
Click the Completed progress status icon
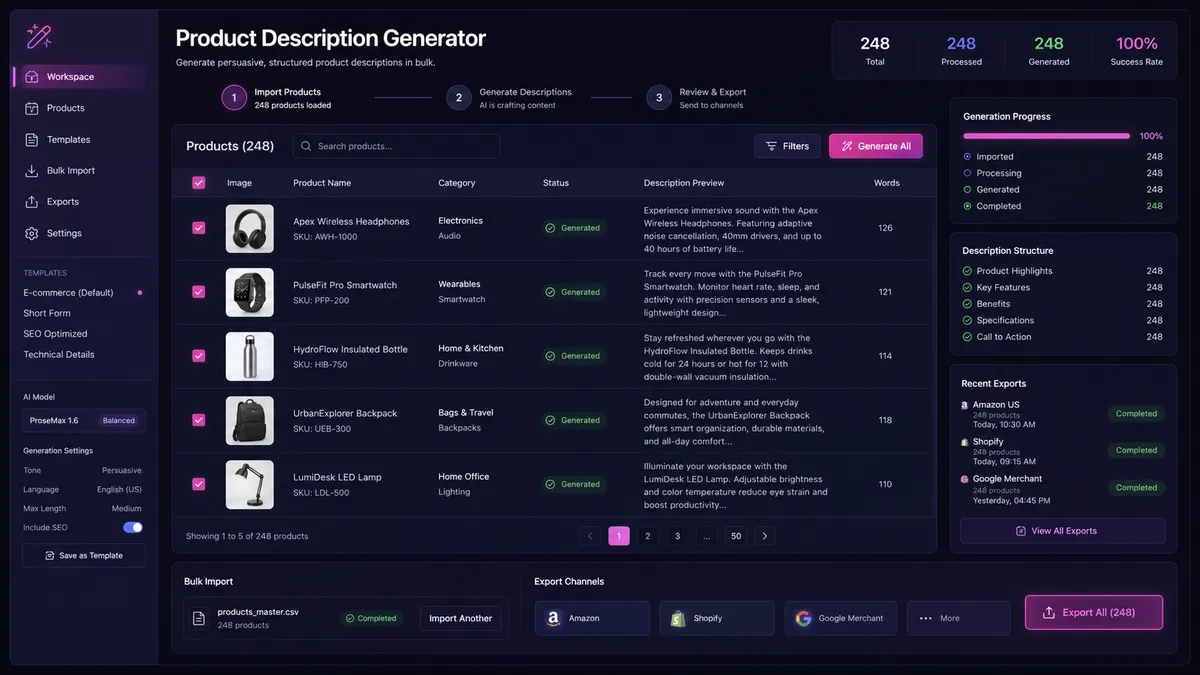tap(967, 206)
